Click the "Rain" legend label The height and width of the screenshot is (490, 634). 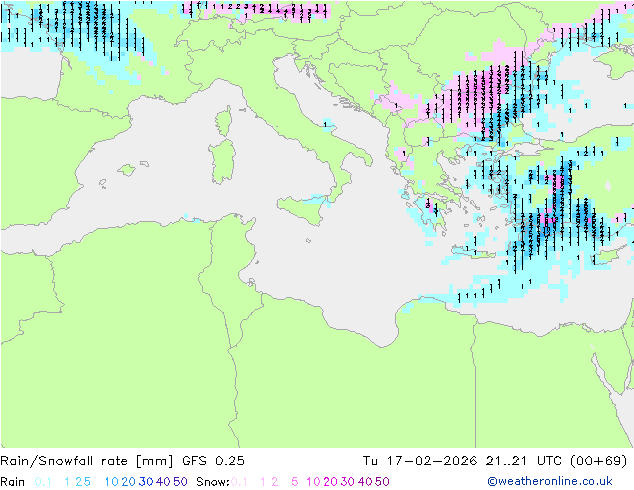coord(13,482)
